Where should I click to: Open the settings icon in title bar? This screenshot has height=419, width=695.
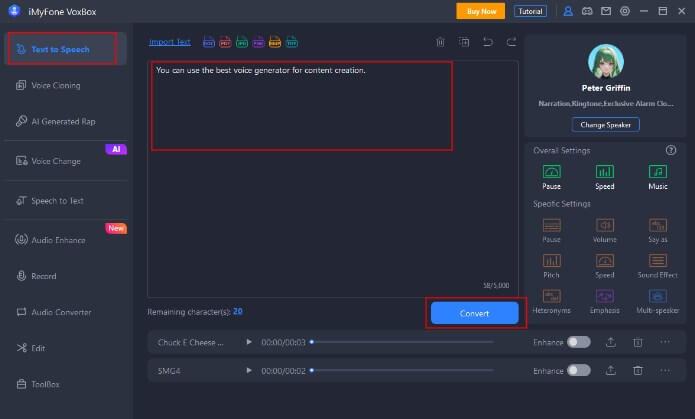click(625, 12)
